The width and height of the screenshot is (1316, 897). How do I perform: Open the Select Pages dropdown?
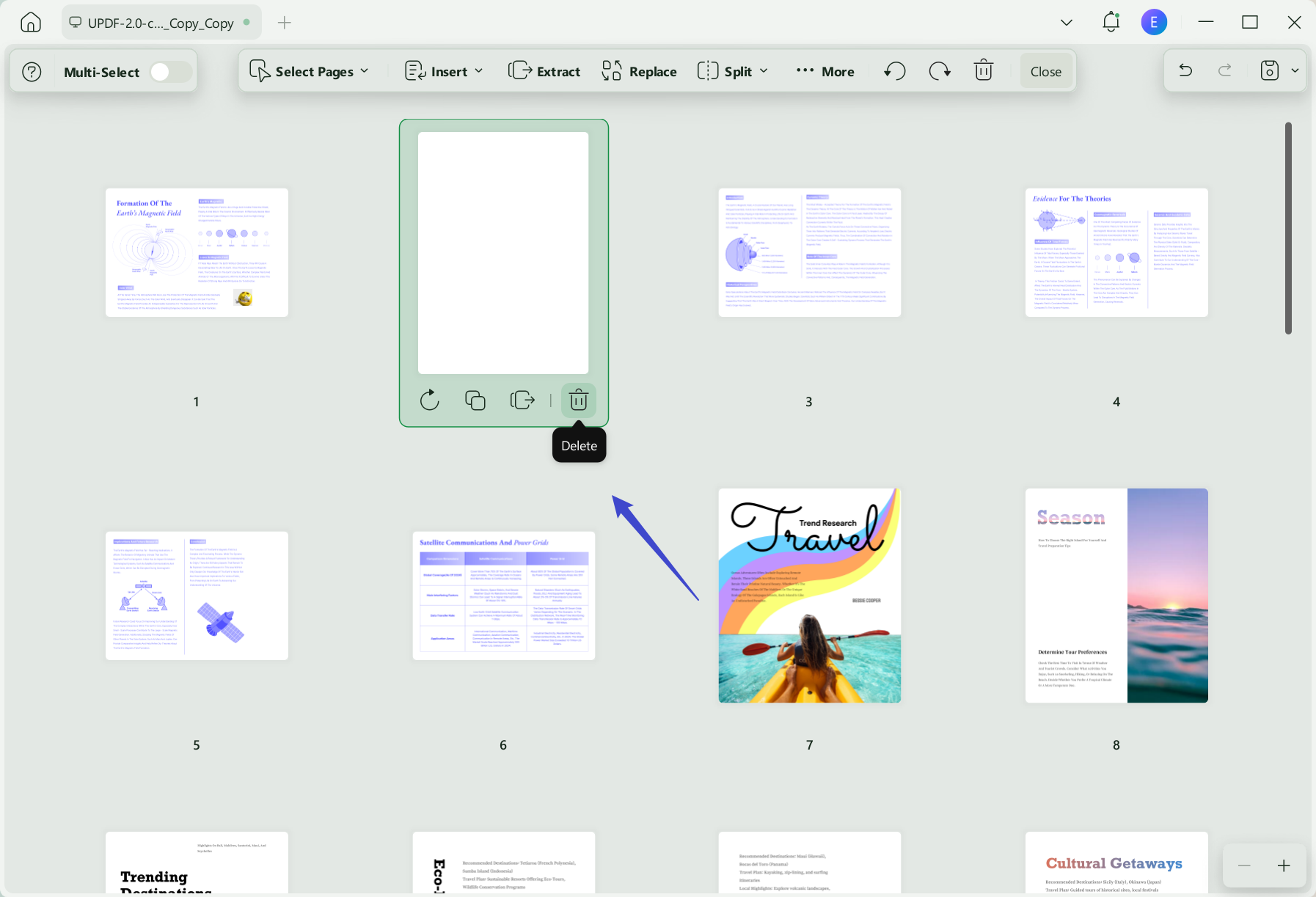[x=309, y=71]
